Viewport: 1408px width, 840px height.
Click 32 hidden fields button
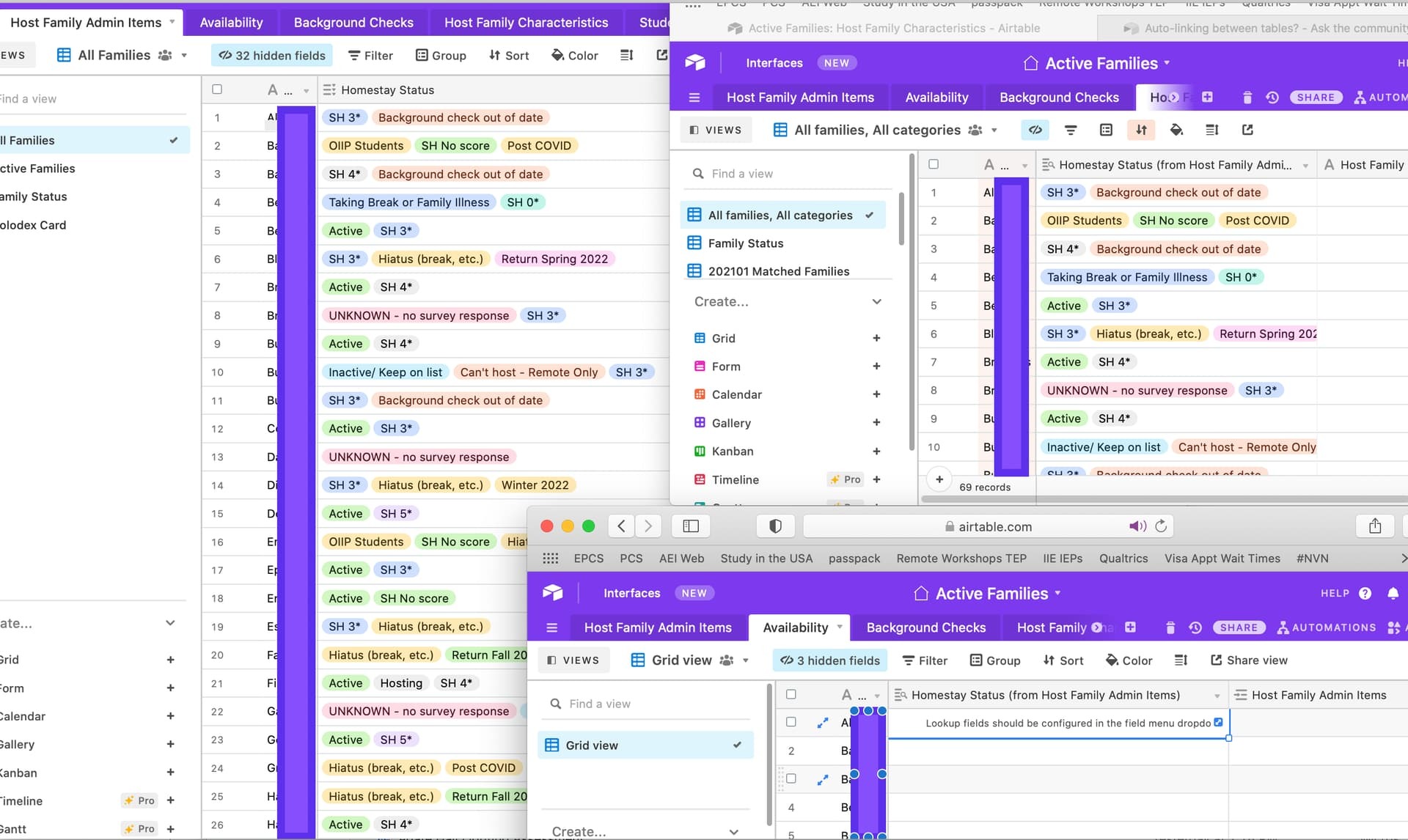272,56
